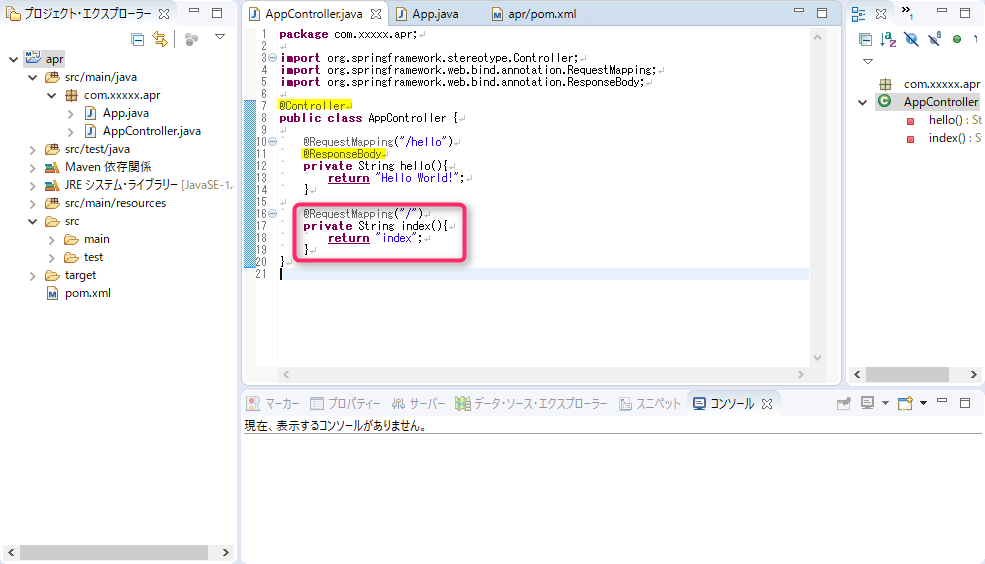Select target folder in project tree

pyautogui.click(x=80, y=275)
